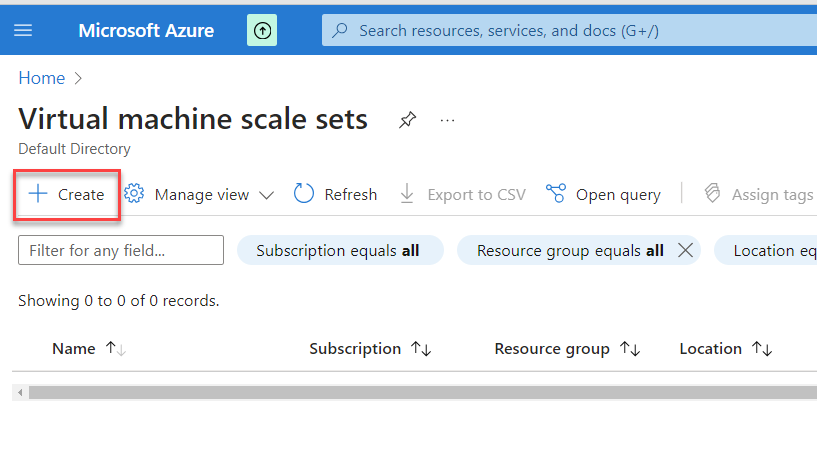Remove the Resource group filter with X
Viewport: 817px width, 472px height.
tap(685, 250)
